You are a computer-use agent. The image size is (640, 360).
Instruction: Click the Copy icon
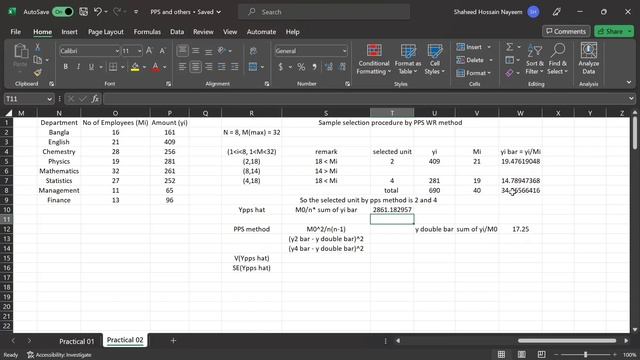pos(38,60)
